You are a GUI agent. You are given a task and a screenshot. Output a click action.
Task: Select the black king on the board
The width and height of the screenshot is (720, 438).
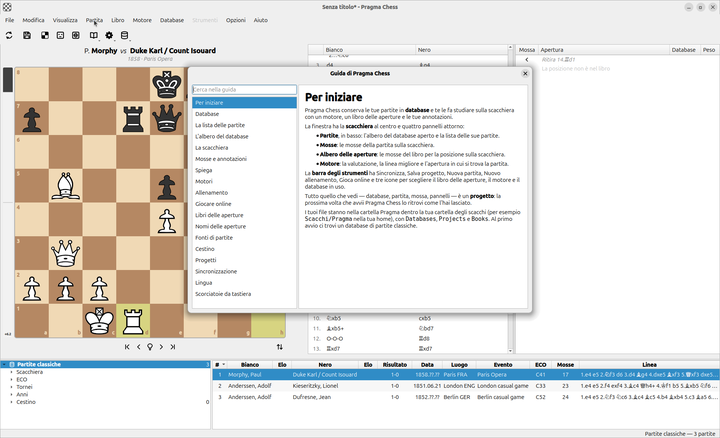(x=167, y=84)
